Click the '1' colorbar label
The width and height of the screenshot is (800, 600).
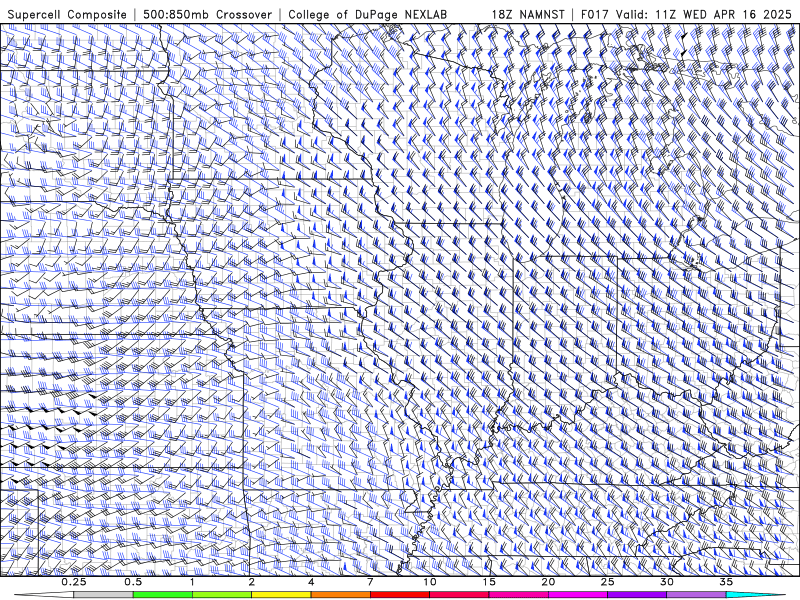192,582
